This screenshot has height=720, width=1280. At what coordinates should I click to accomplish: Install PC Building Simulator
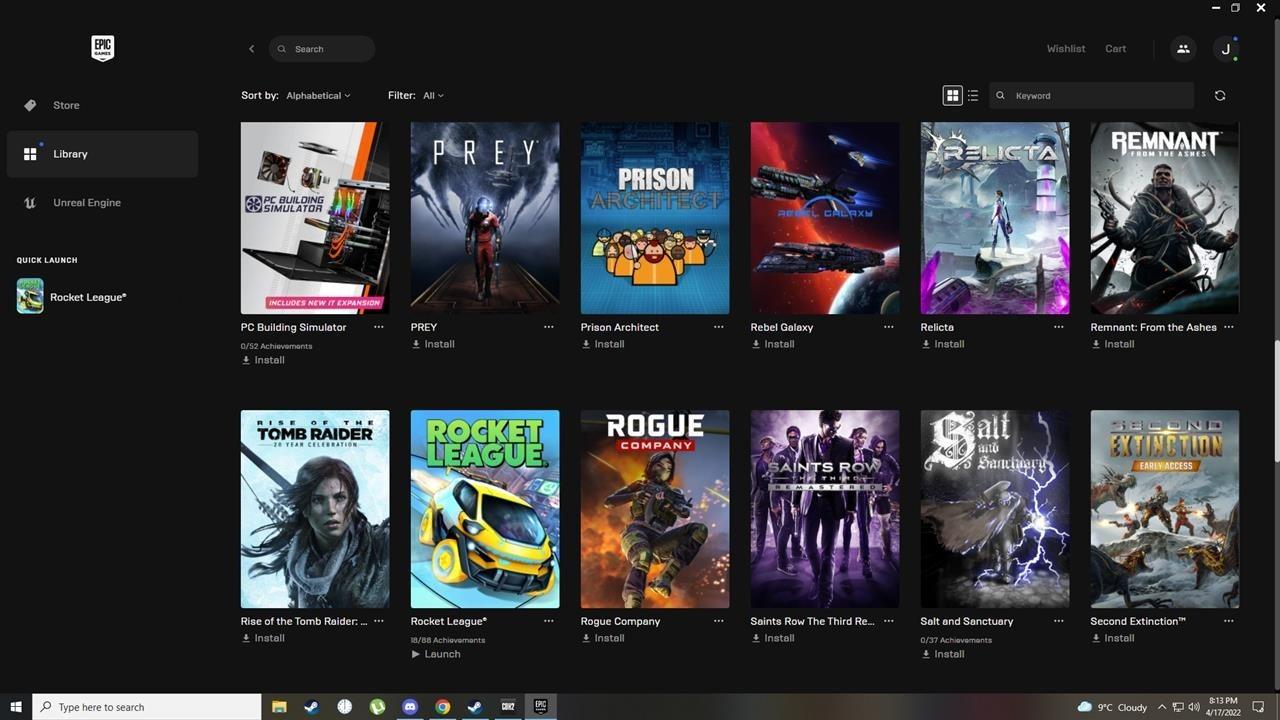pos(263,360)
